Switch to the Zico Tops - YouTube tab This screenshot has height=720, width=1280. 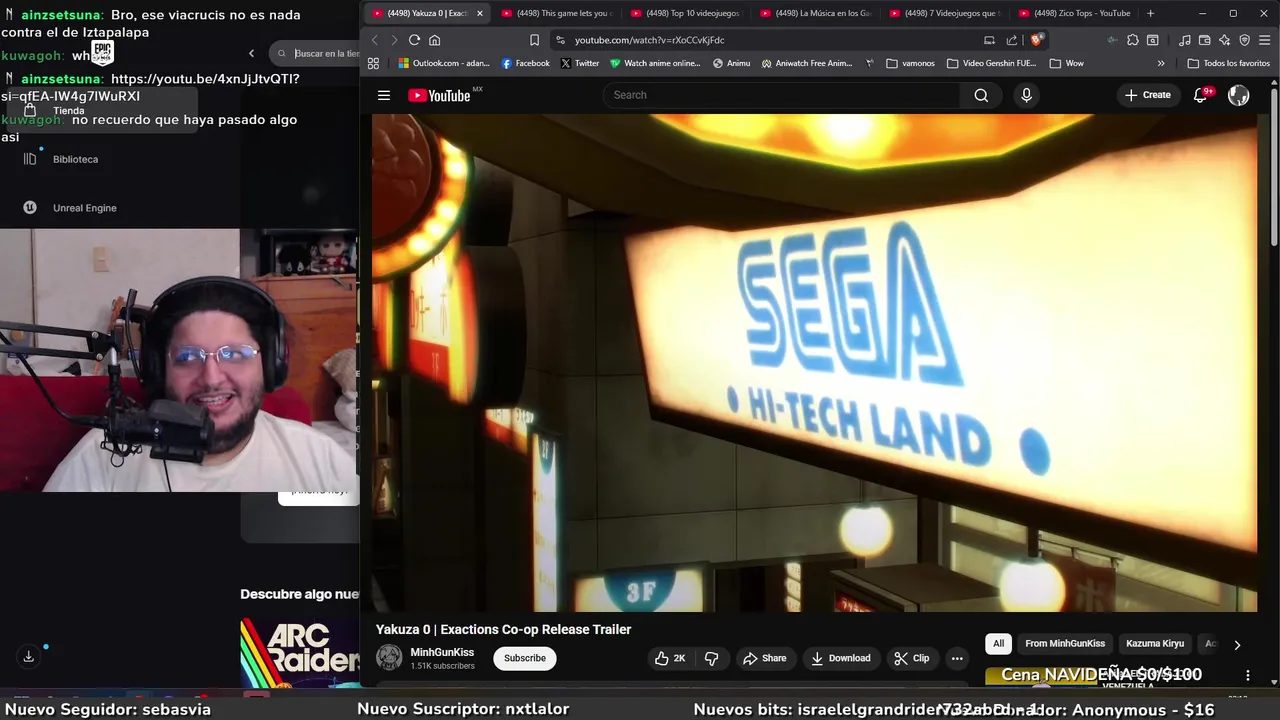pos(1073,13)
